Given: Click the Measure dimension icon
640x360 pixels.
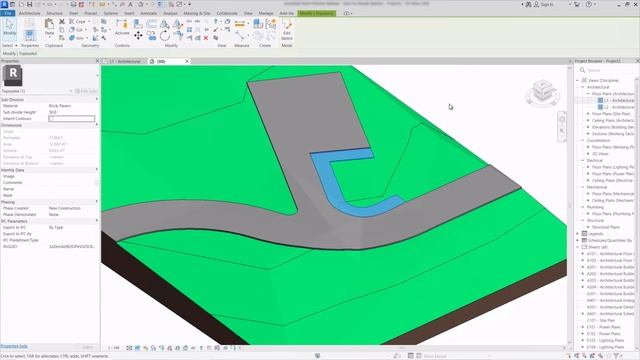Looking at the screenshot, I should pos(240,24).
